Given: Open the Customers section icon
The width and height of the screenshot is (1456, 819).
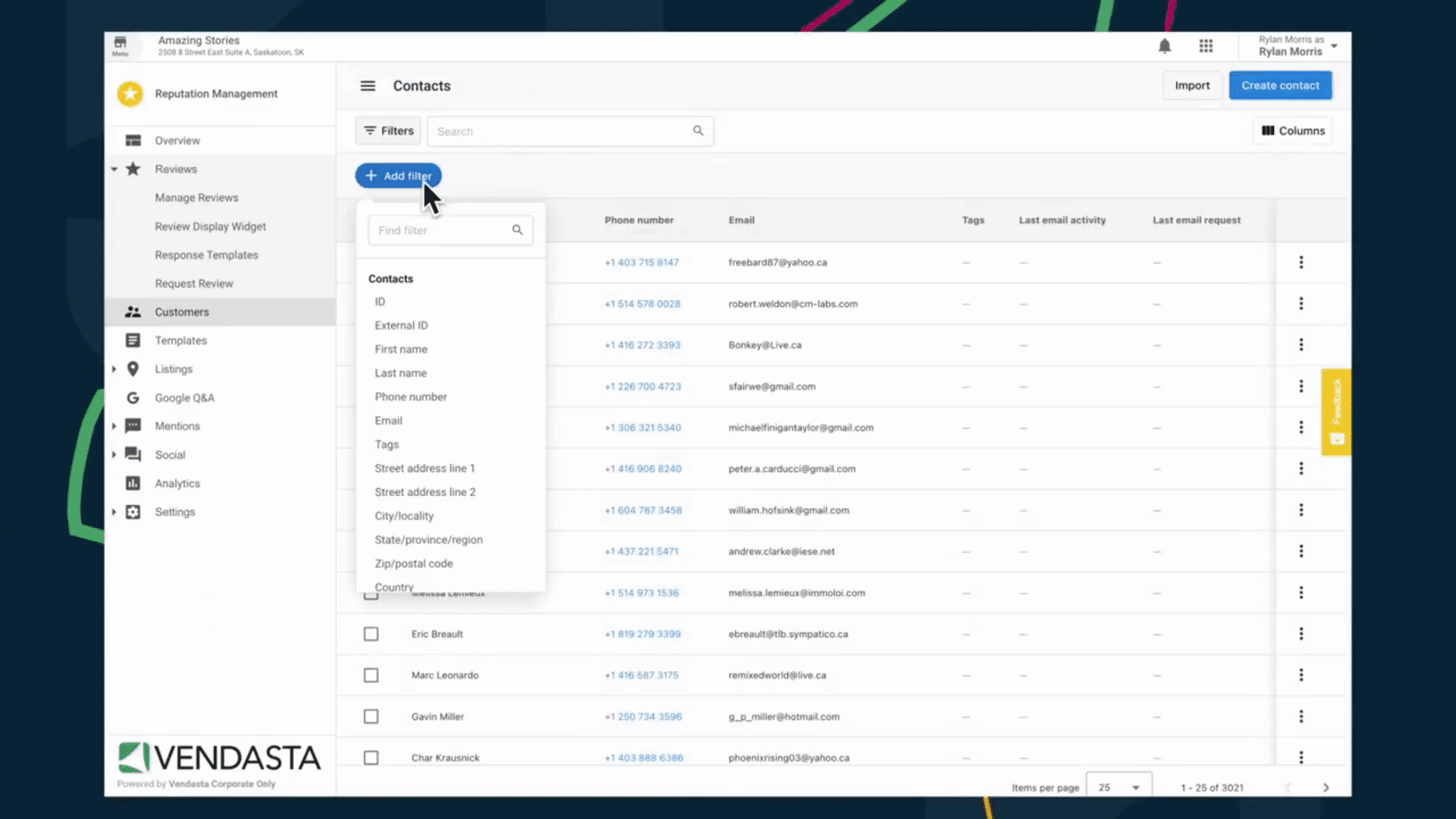Looking at the screenshot, I should coord(132,311).
